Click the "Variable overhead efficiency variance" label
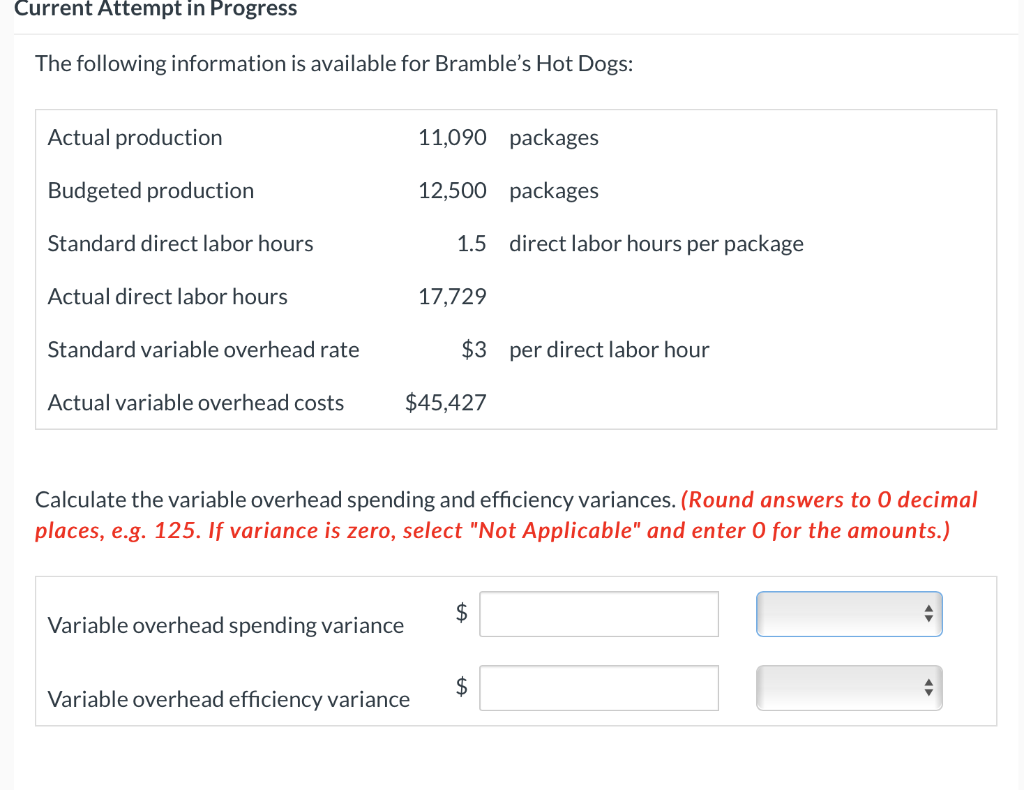 tap(229, 700)
